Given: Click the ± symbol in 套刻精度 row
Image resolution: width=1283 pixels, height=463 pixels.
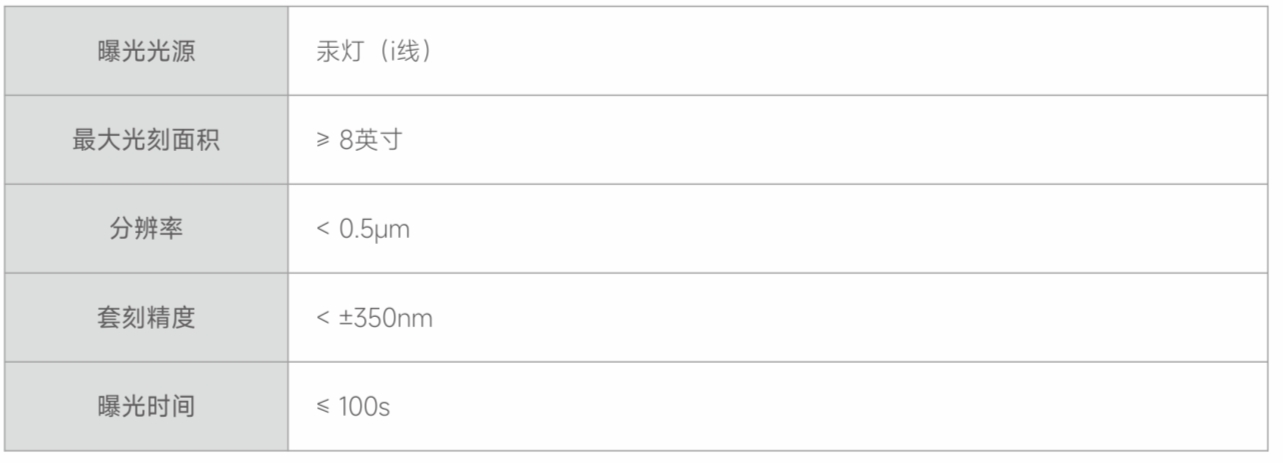Looking at the screenshot, I should pos(345,319).
